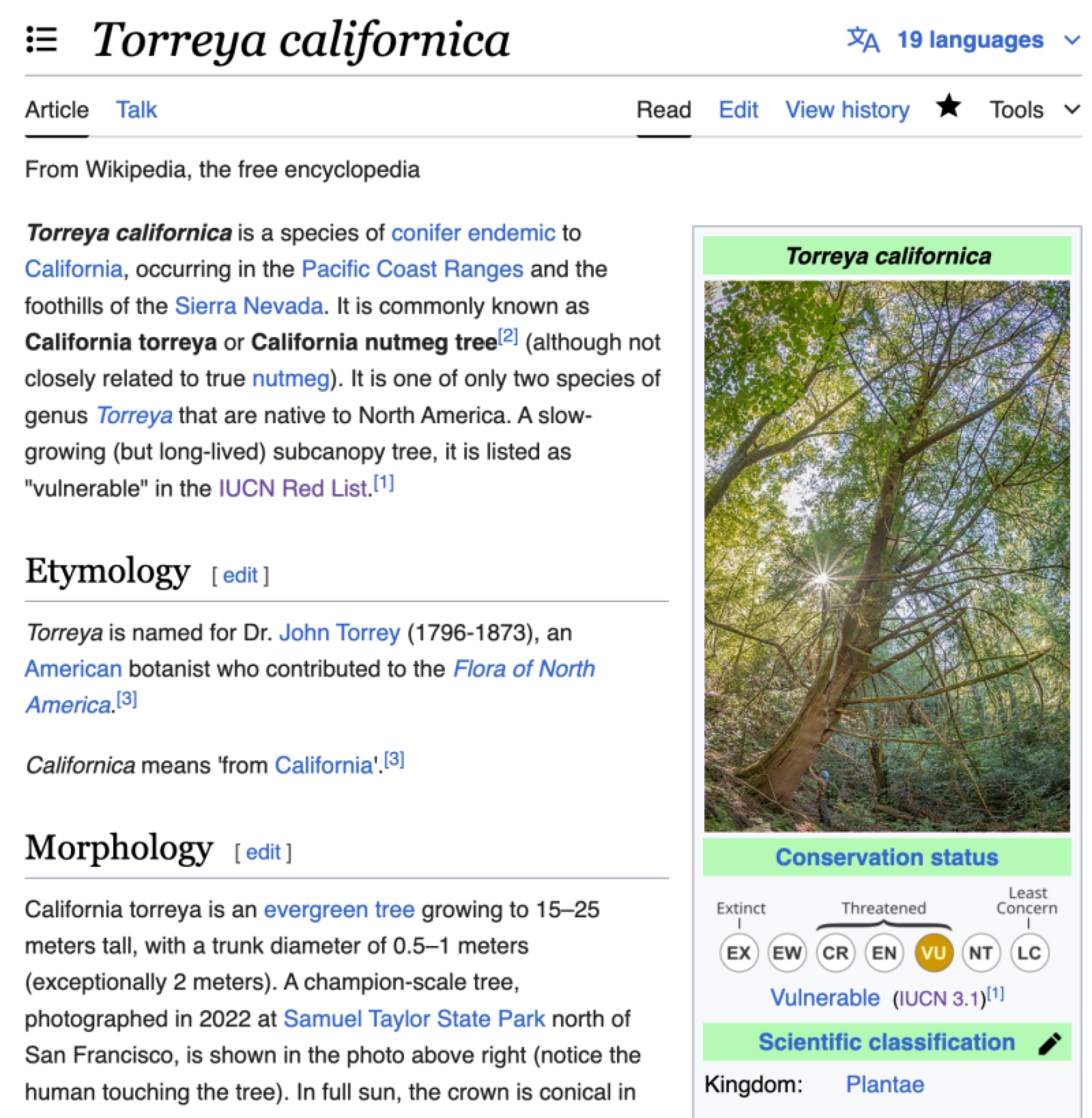
Task: Follow the IUCN Red List link
Action: pos(293,488)
